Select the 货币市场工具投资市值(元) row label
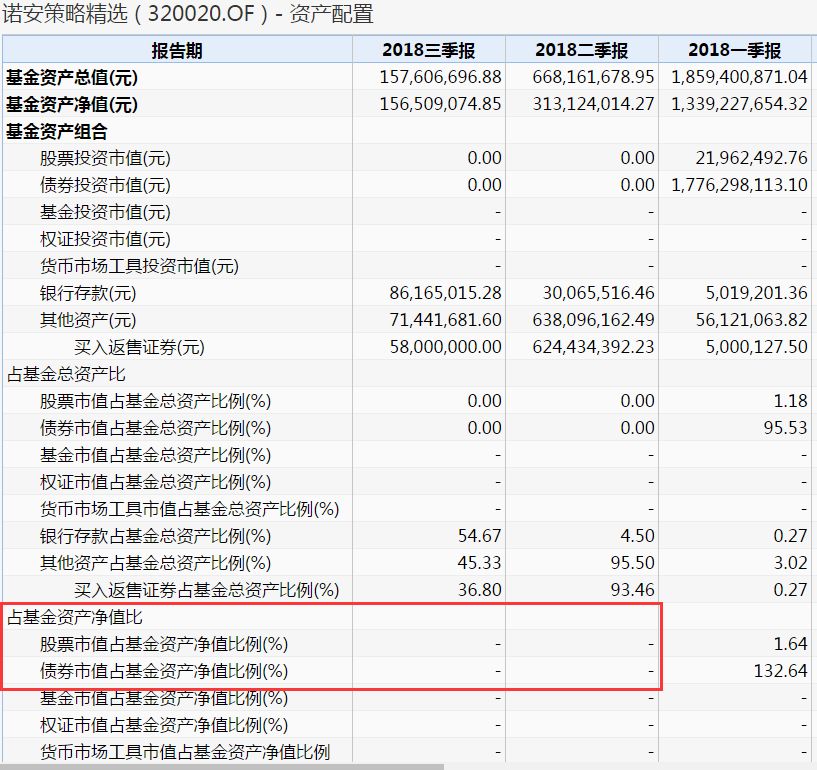The image size is (817, 770). (x=139, y=267)
